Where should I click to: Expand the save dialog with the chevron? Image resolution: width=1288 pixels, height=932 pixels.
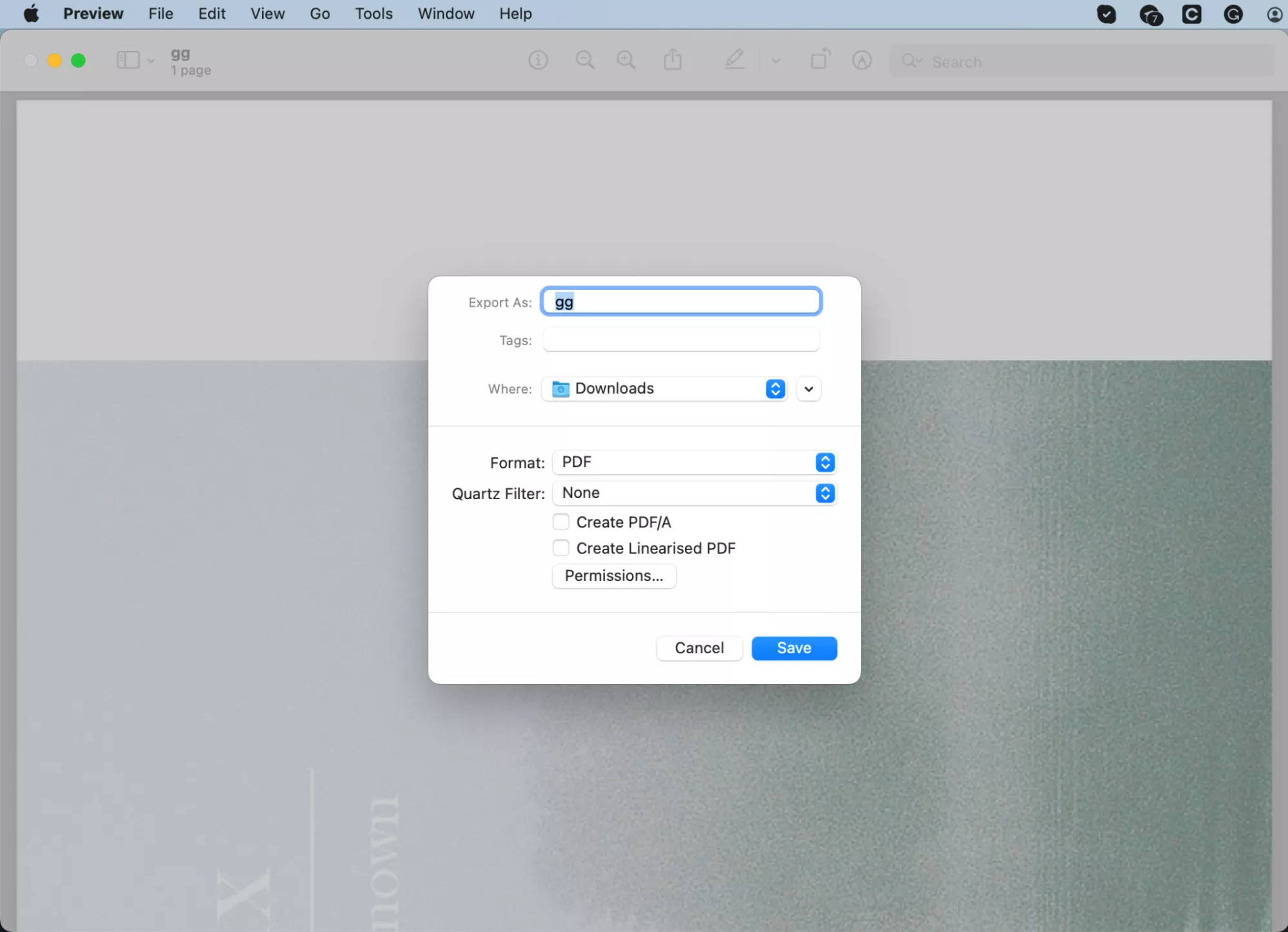pos(808,389)
